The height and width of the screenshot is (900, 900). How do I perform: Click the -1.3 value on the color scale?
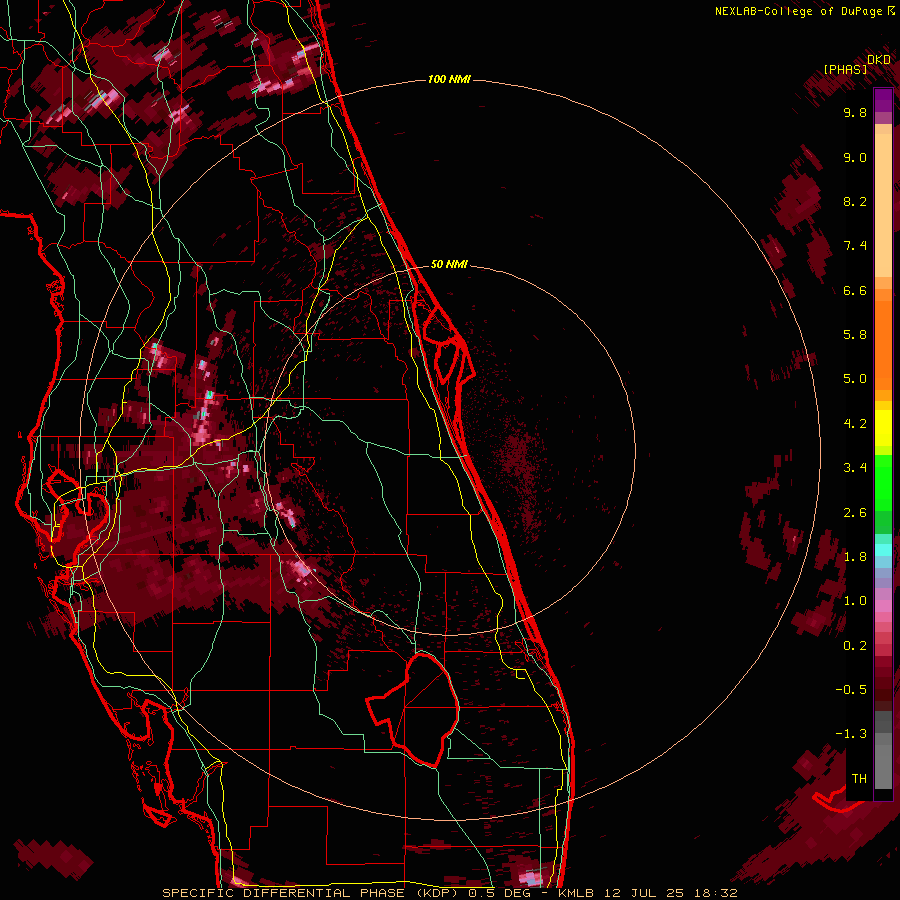point(851,734)
